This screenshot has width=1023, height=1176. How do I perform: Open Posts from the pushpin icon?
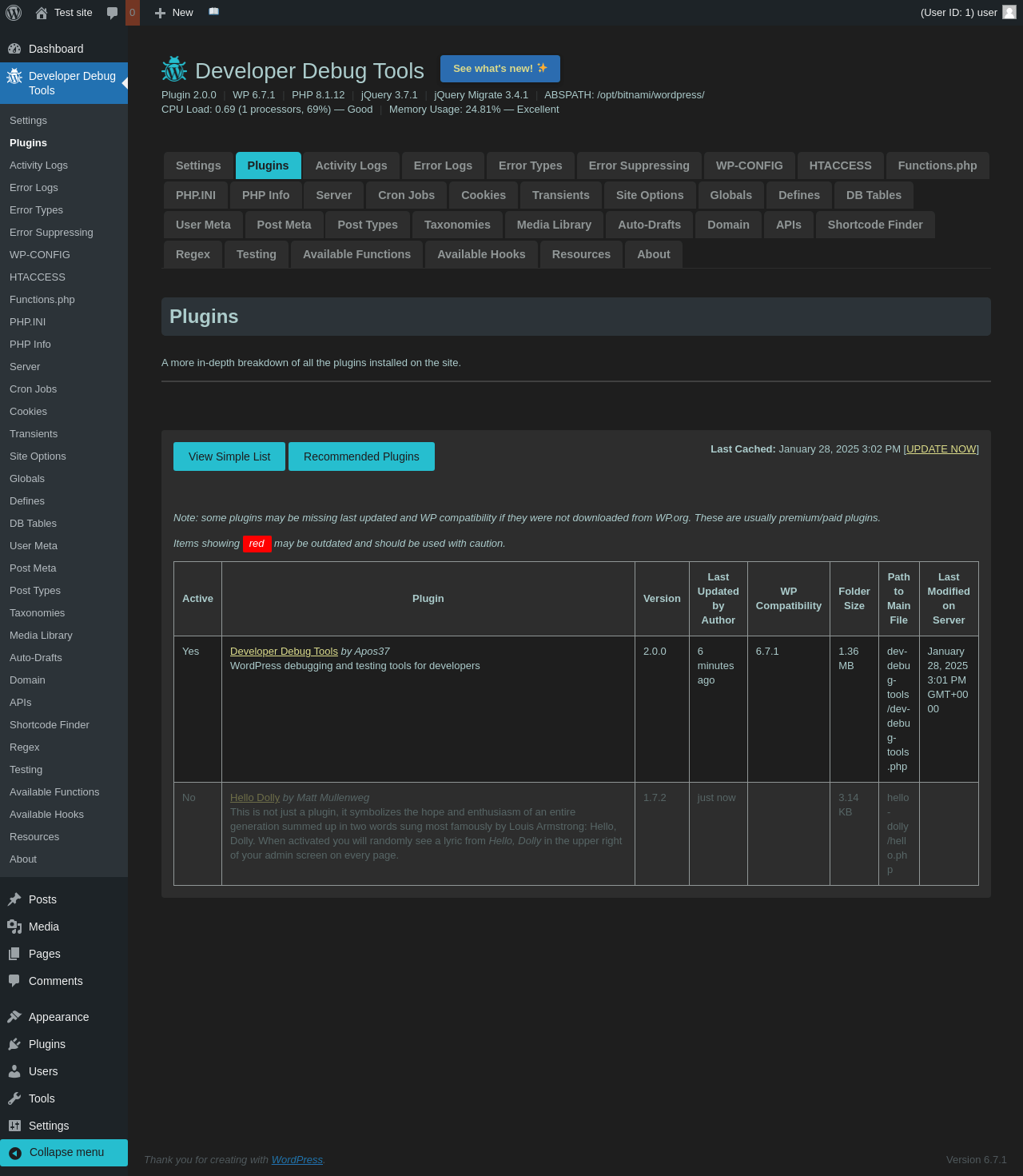point(14,899)
